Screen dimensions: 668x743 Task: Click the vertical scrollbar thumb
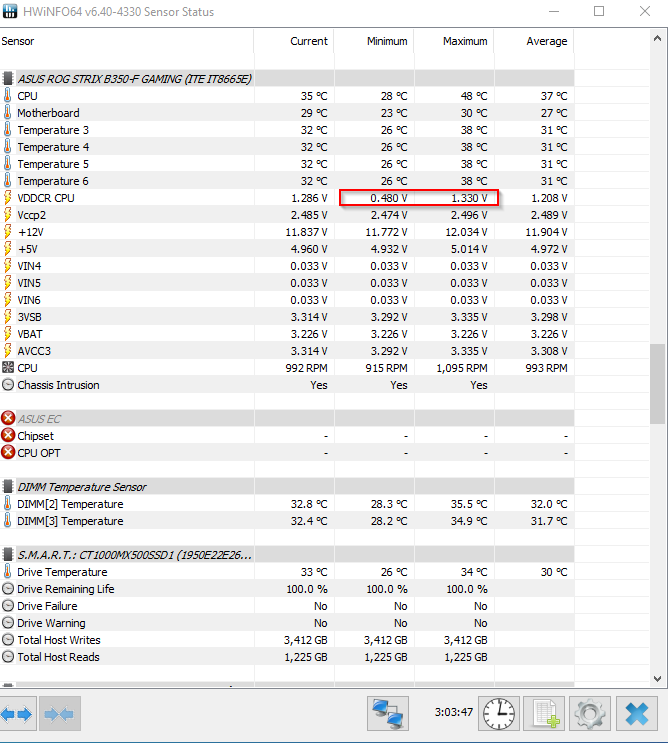click(x=658, y=384)
